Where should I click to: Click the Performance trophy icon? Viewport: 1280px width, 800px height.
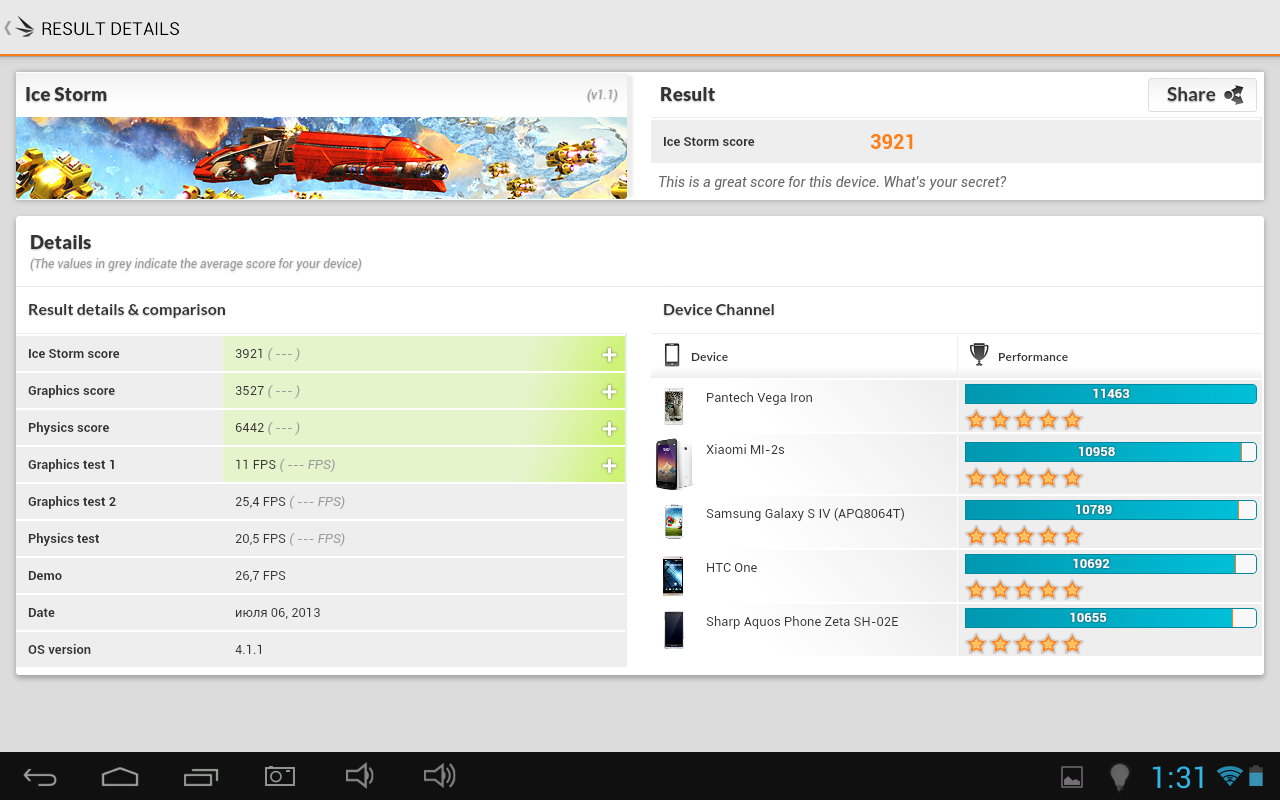pyautogui.click(x=979, y=355)
